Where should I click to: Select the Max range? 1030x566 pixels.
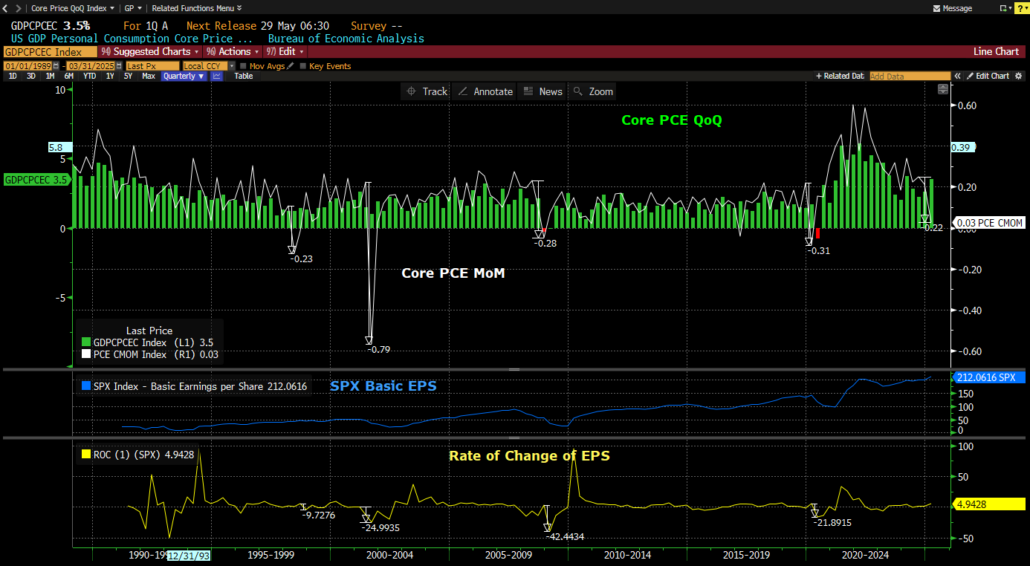148,76
